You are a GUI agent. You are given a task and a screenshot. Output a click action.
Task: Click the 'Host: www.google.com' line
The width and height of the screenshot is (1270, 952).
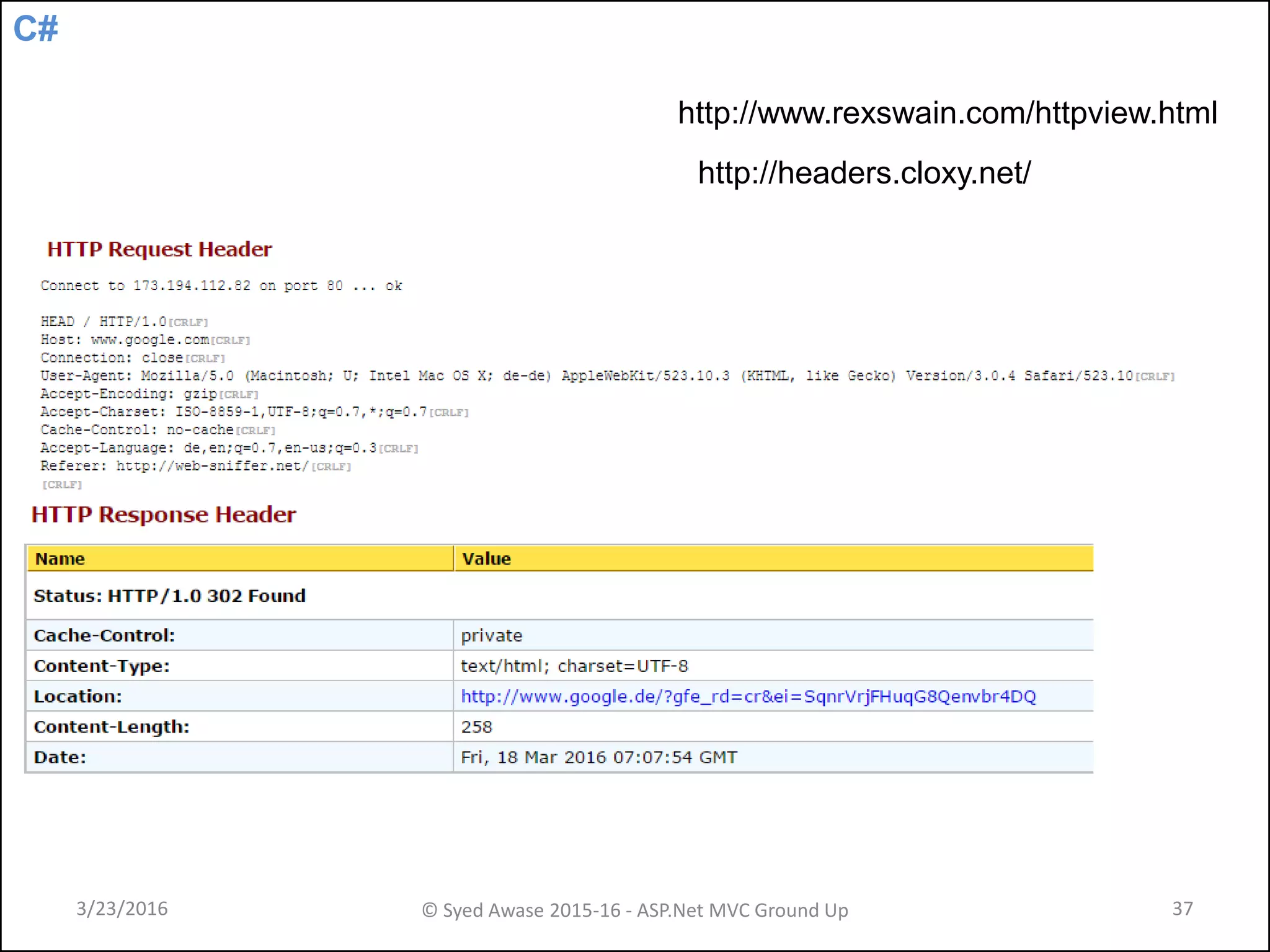145,340
